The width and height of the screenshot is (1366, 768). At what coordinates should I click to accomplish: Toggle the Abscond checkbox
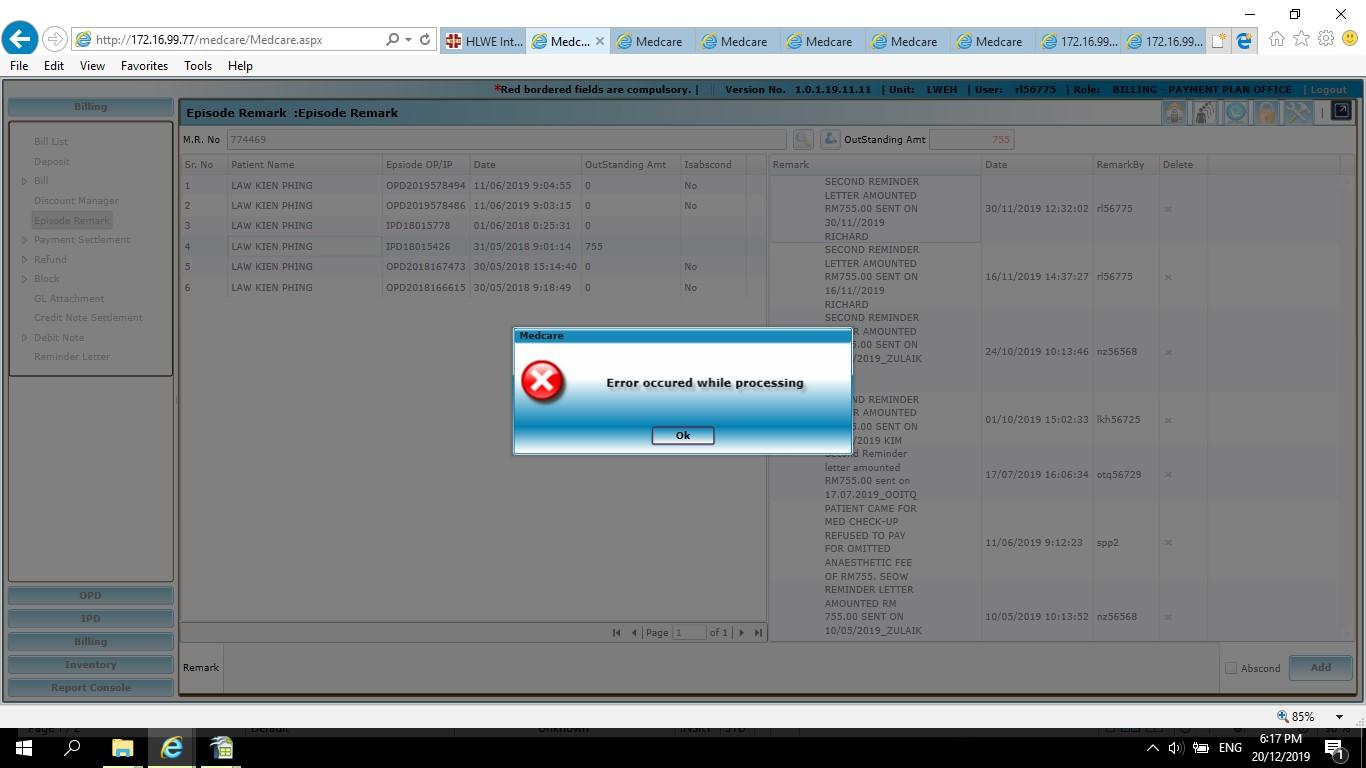click(x=1231, y=668)
